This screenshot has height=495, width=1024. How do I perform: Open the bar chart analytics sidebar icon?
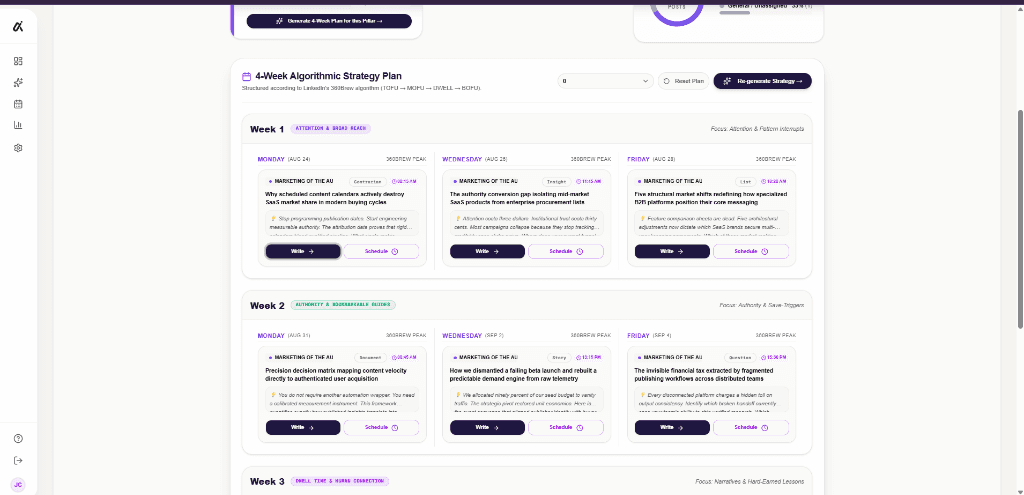(x=18, y=125)
